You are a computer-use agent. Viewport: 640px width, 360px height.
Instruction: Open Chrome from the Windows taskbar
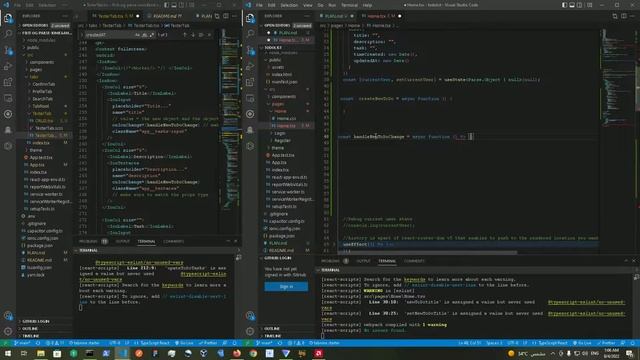[253, 353]
